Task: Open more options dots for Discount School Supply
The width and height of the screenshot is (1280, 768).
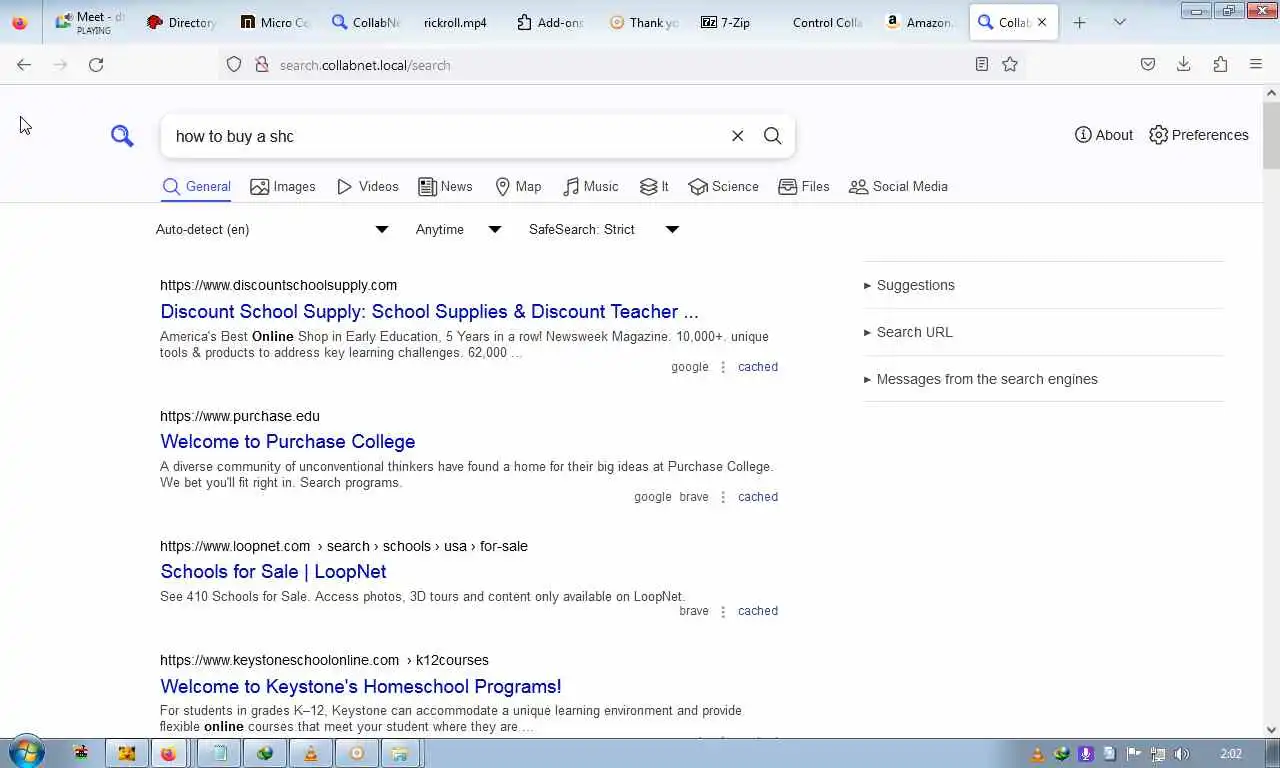Action: tap(723, 367)
